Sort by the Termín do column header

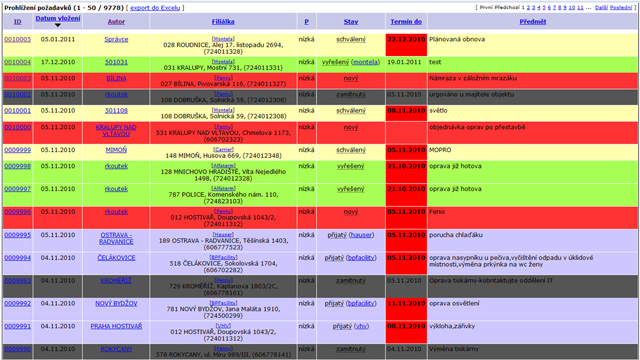click(406, 22)
